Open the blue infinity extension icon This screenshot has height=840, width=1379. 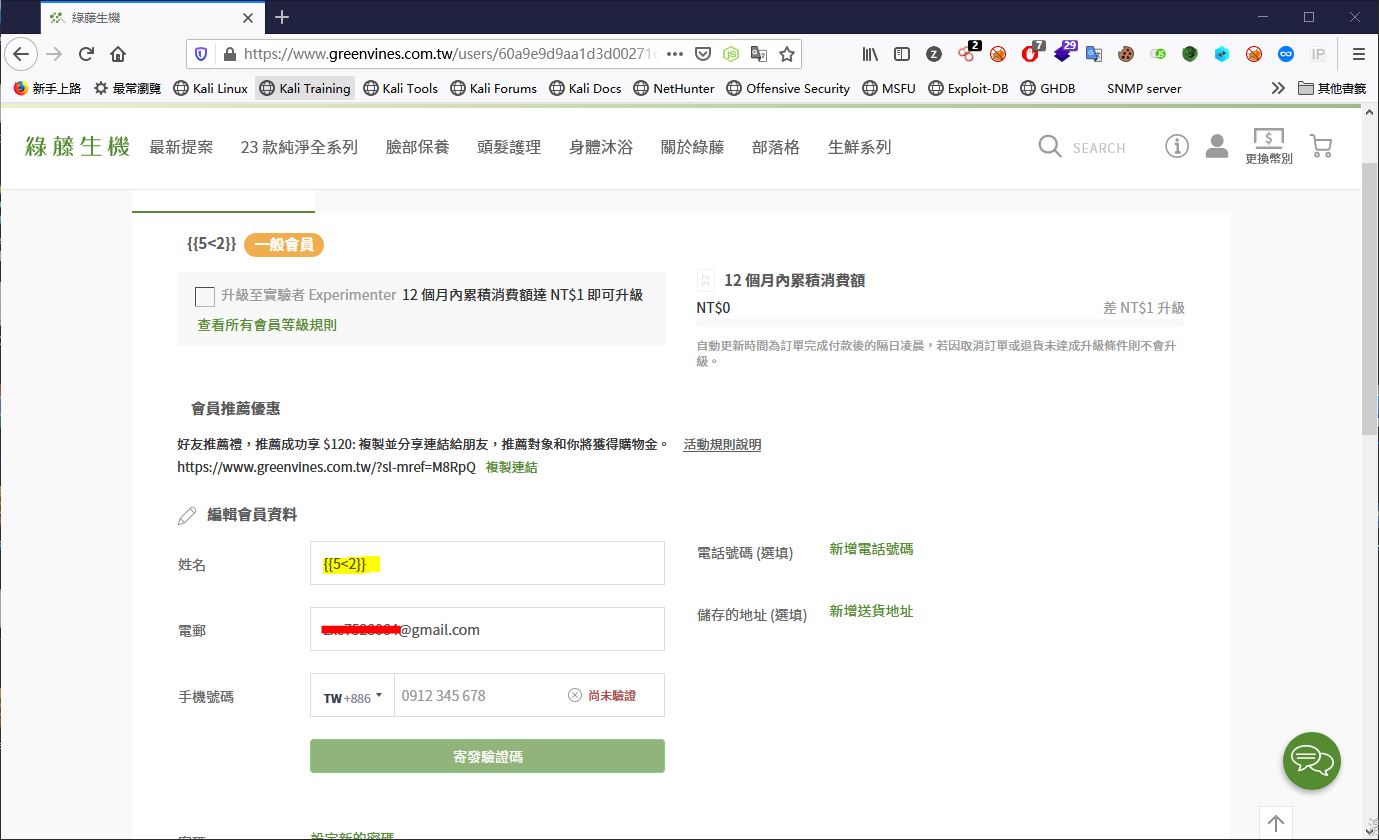click(1286, 54)
